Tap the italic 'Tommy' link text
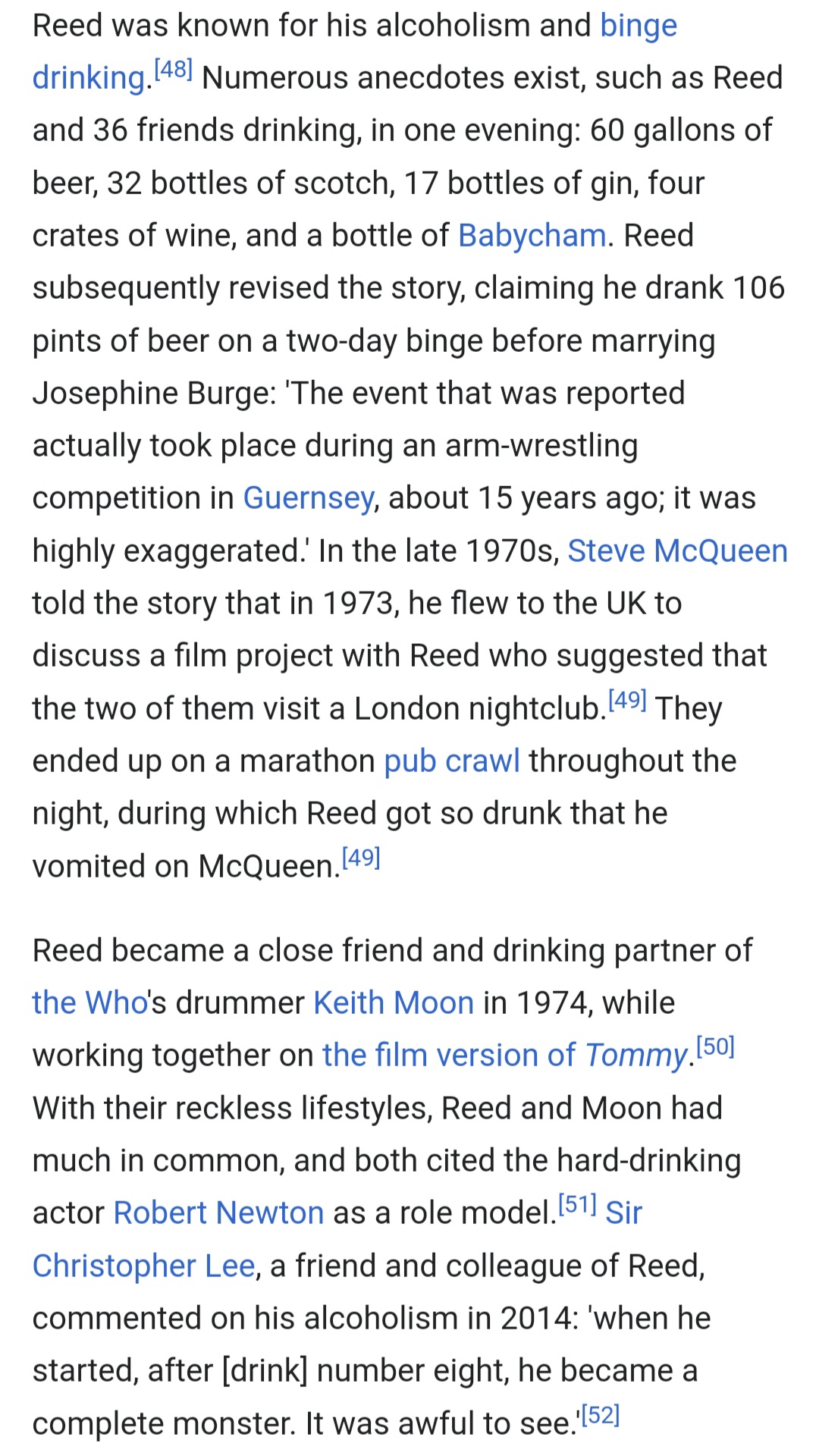 click(x=635, y=1056)
